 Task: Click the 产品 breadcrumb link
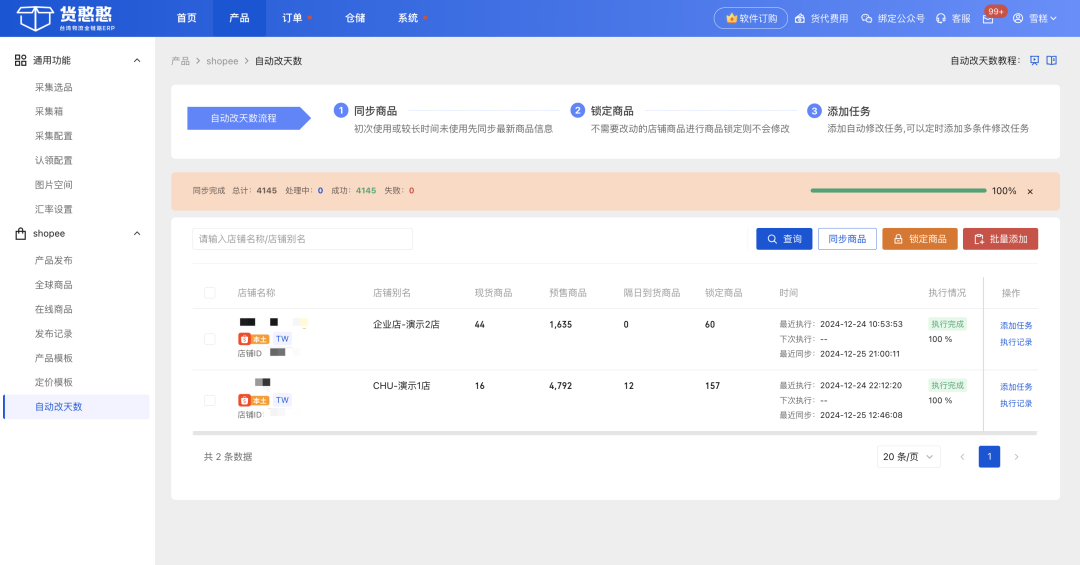coord(180,61)
